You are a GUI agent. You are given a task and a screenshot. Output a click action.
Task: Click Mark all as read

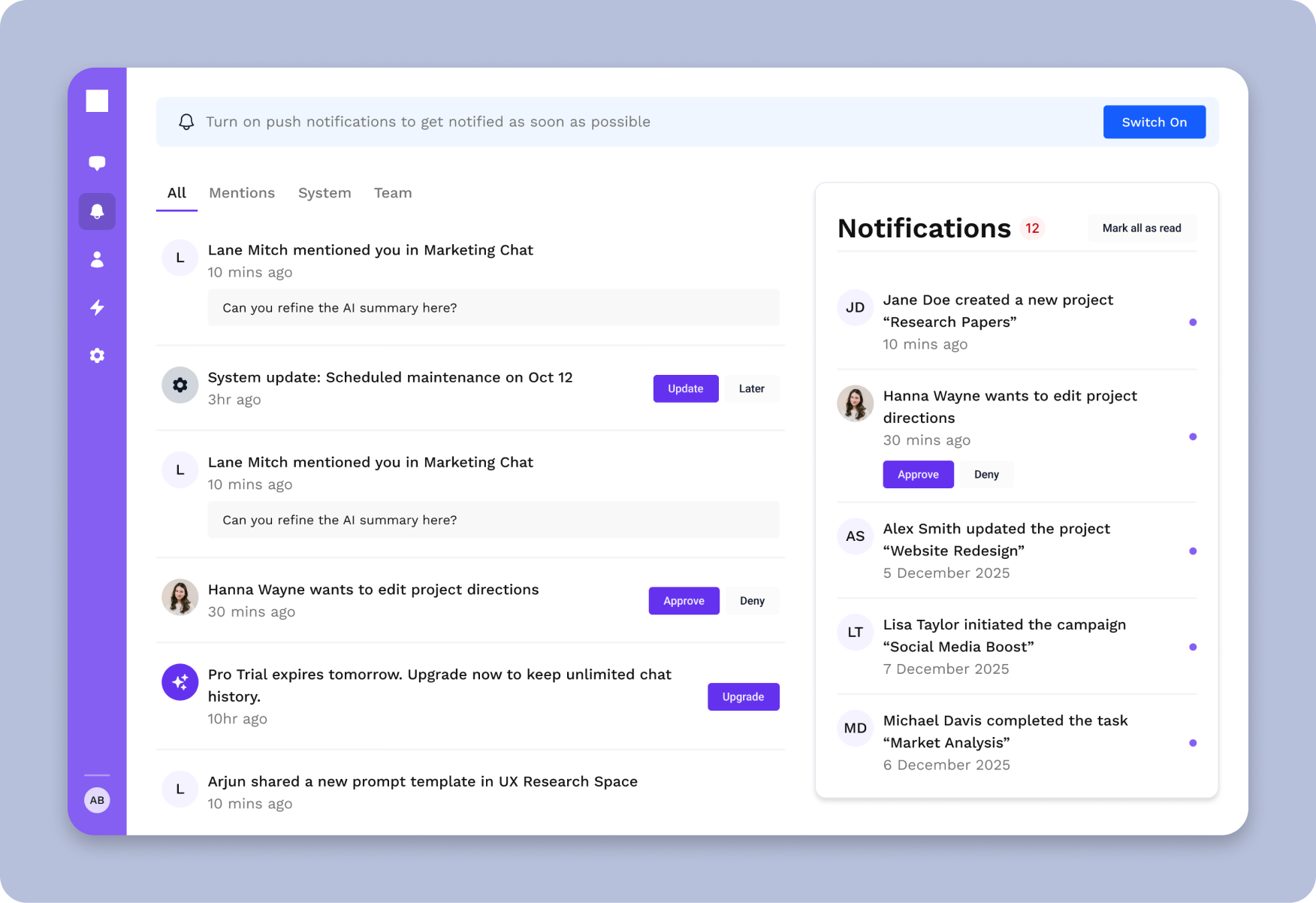[1141, 228]
